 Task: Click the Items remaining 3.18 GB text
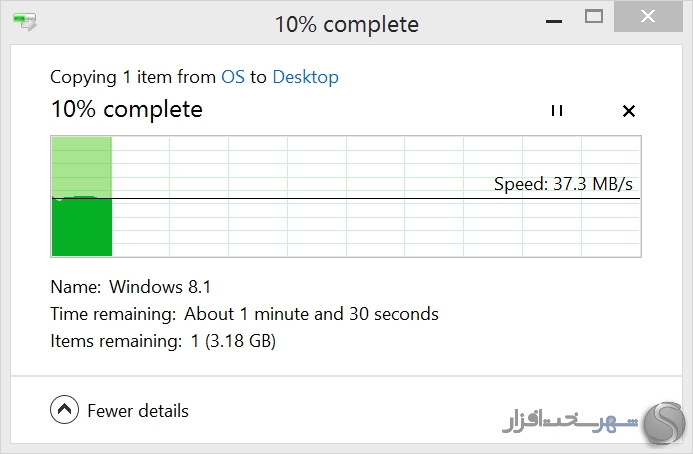(163, 341)
